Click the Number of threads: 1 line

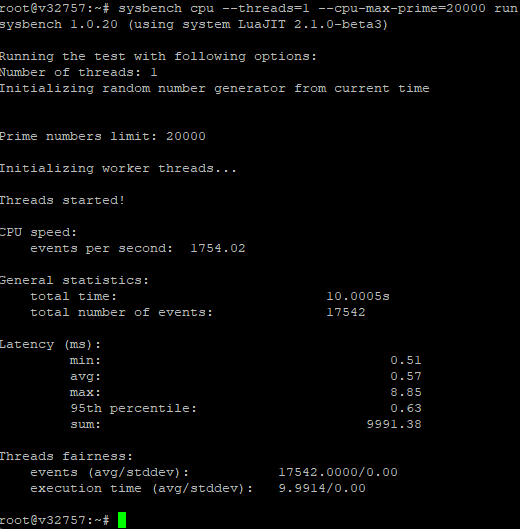click(79, 72)
